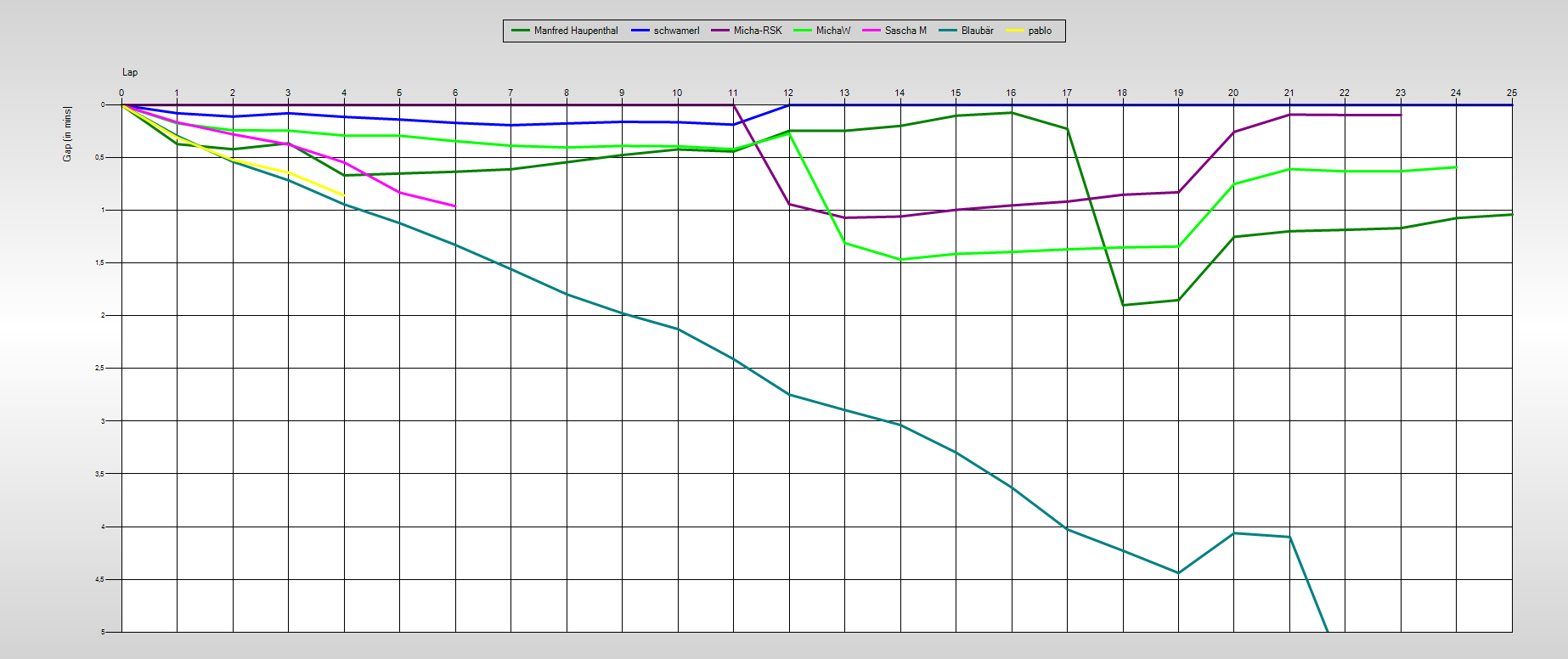Click the purple Micha-RSK legend swatch
The height and width of the screenshot is (659, 1568).
tap(720, 31)
